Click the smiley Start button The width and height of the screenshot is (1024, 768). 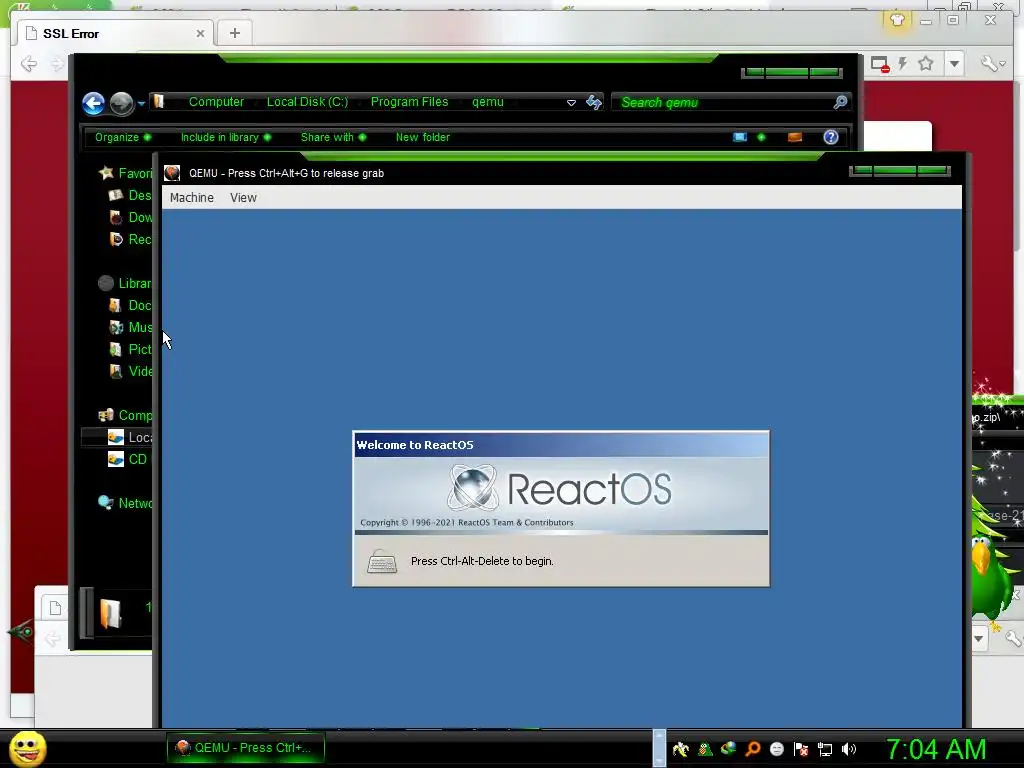27,749
